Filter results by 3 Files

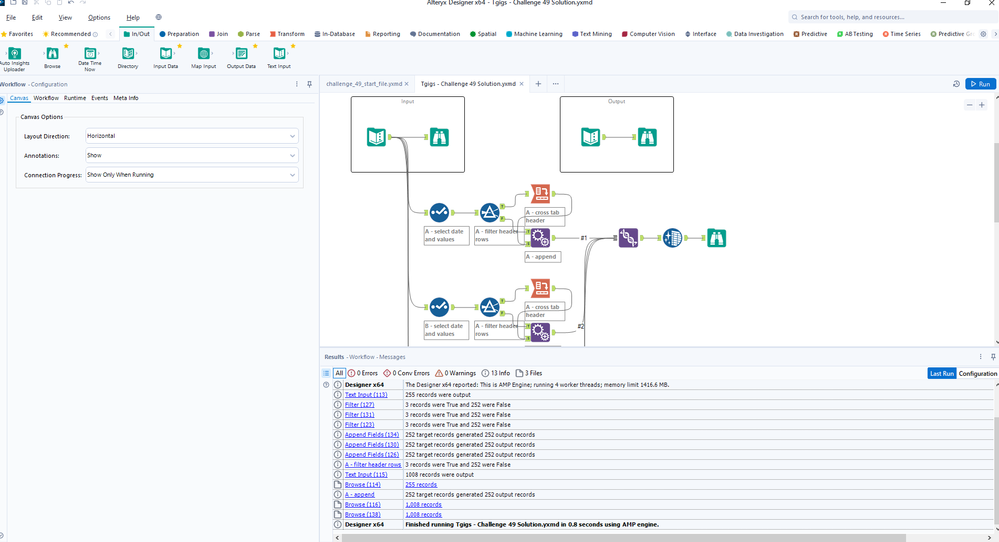[x=529, y=373]
